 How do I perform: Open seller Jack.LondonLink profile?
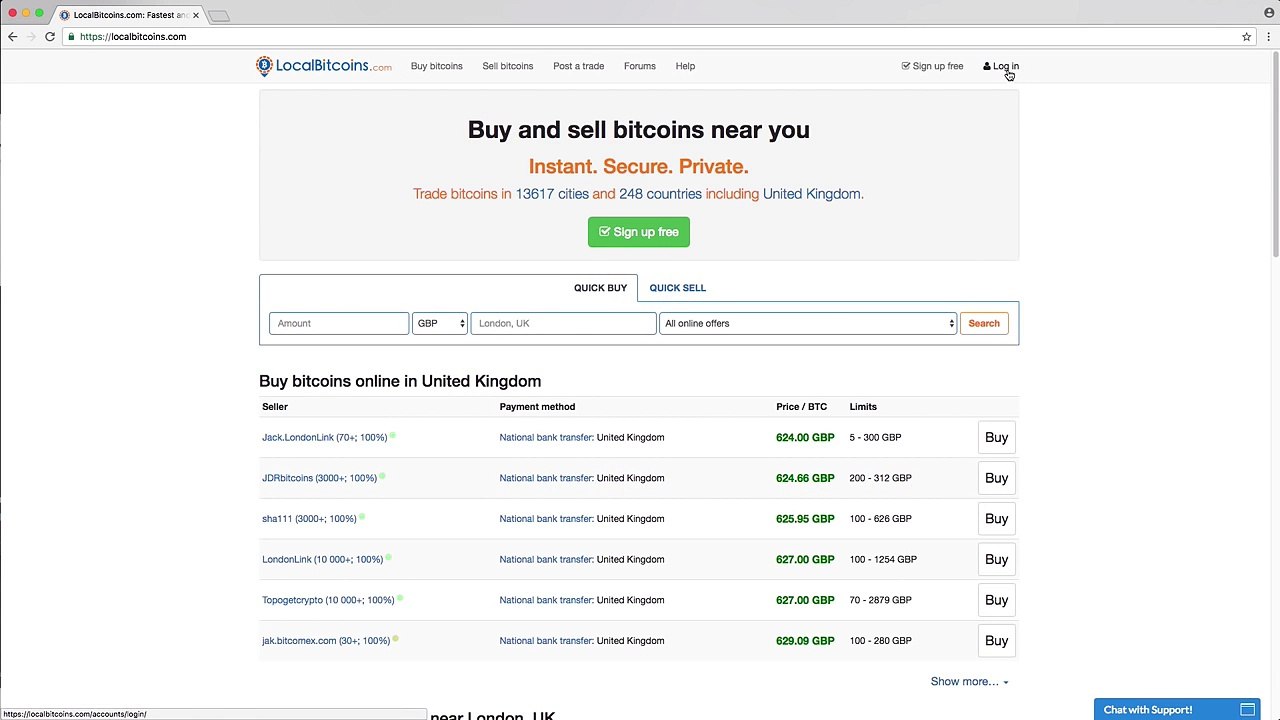coord(324,437)
